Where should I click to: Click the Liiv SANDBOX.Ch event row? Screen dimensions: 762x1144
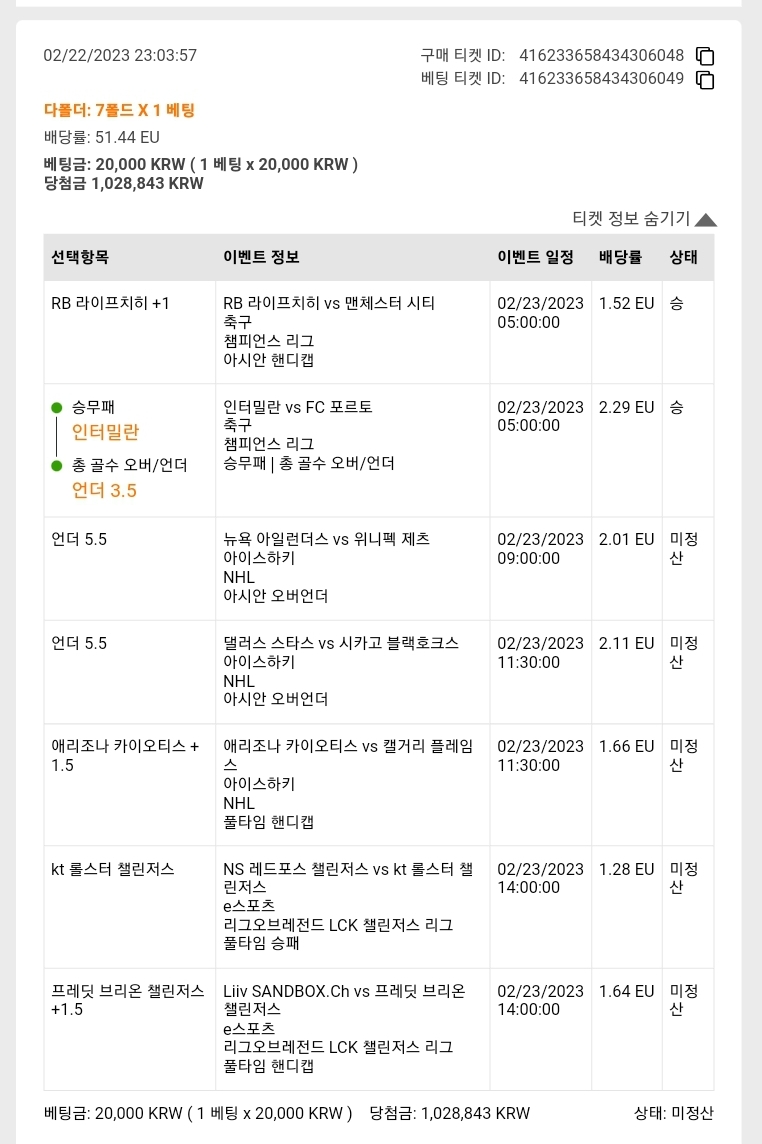click(x=379, y=1029)
